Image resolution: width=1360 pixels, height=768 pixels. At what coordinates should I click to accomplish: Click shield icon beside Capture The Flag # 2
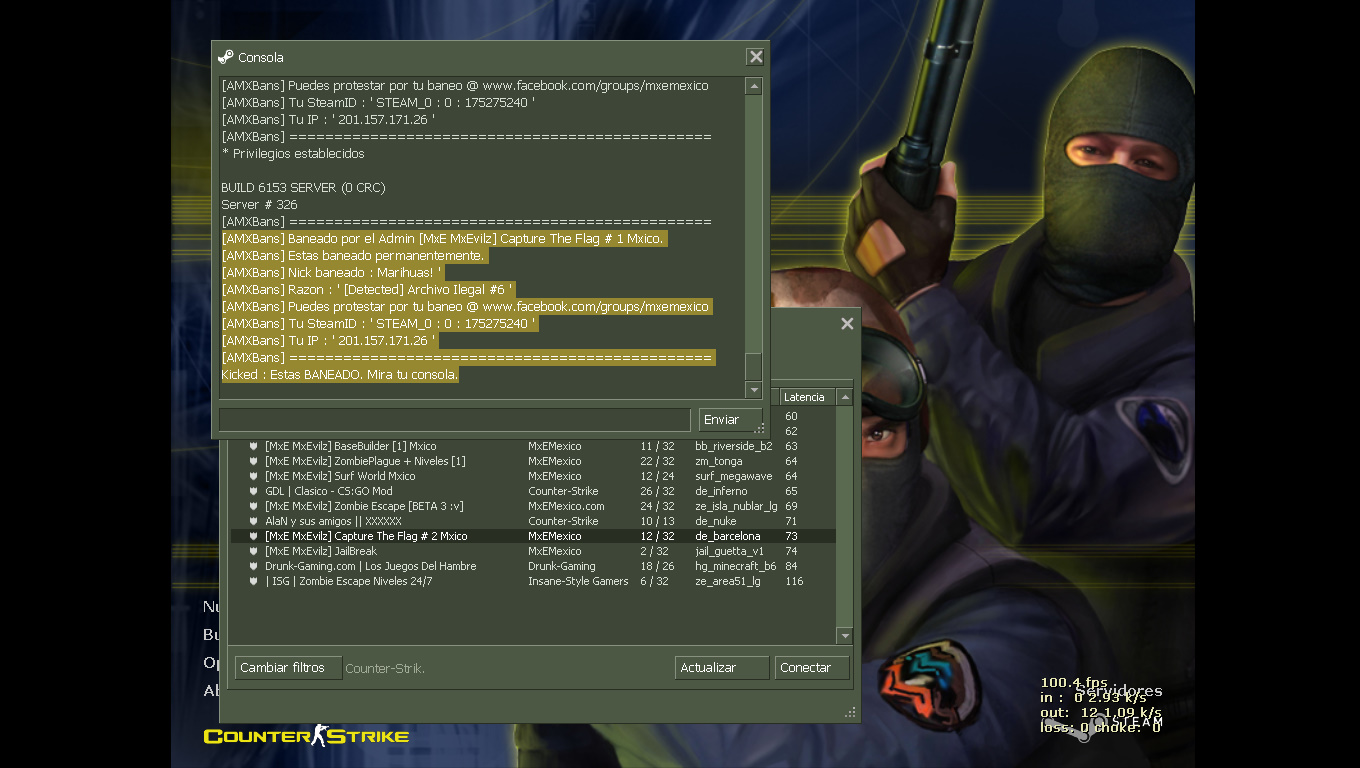click(x=254, y=536)
